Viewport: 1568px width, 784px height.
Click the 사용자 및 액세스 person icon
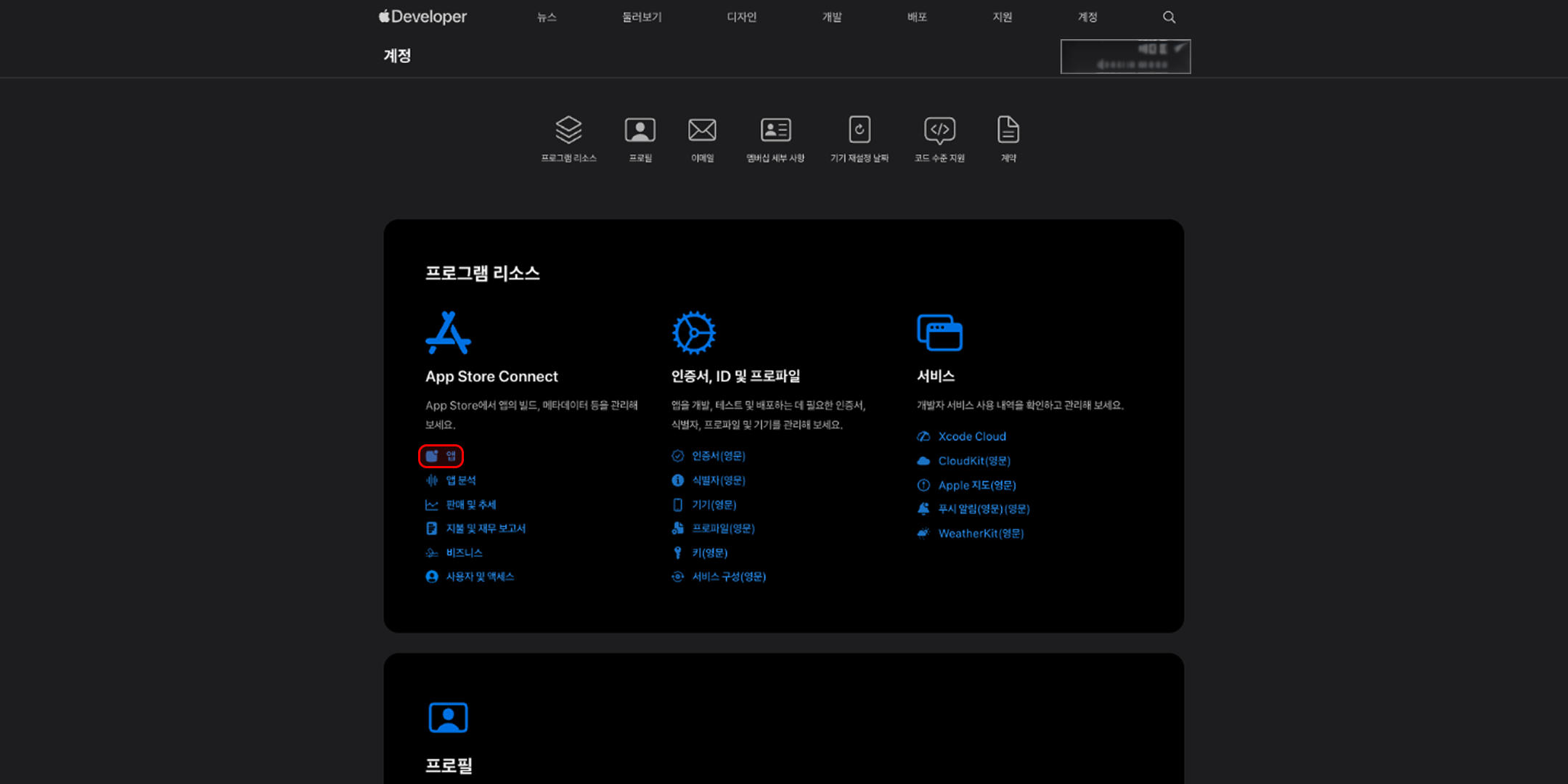pyautogui.click(x=432, y=576)
